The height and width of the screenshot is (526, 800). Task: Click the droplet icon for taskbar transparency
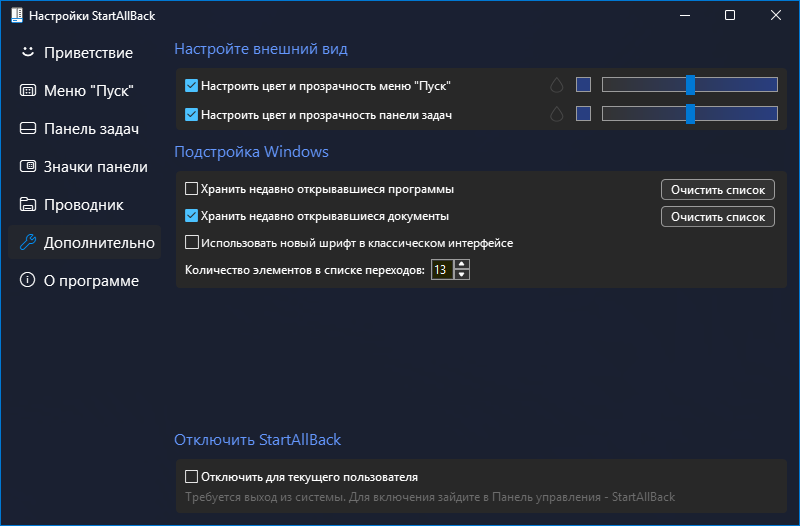pos(557,115)
